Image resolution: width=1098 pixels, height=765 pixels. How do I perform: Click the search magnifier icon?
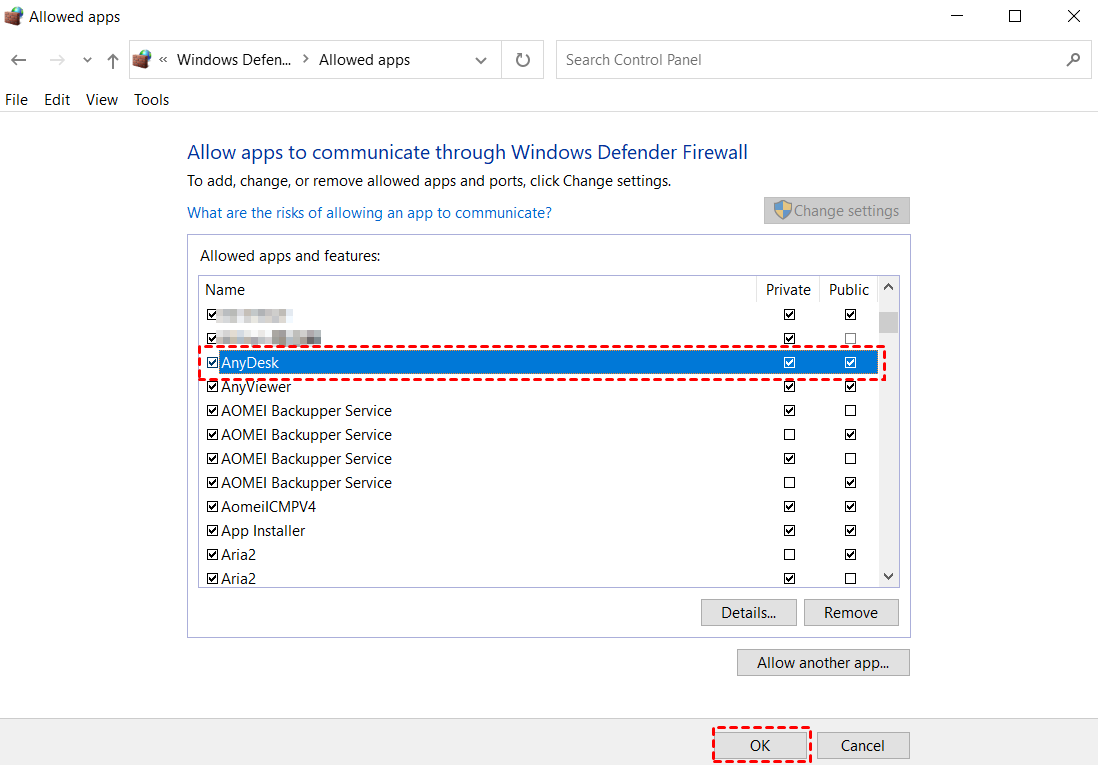click(1073, 60)
